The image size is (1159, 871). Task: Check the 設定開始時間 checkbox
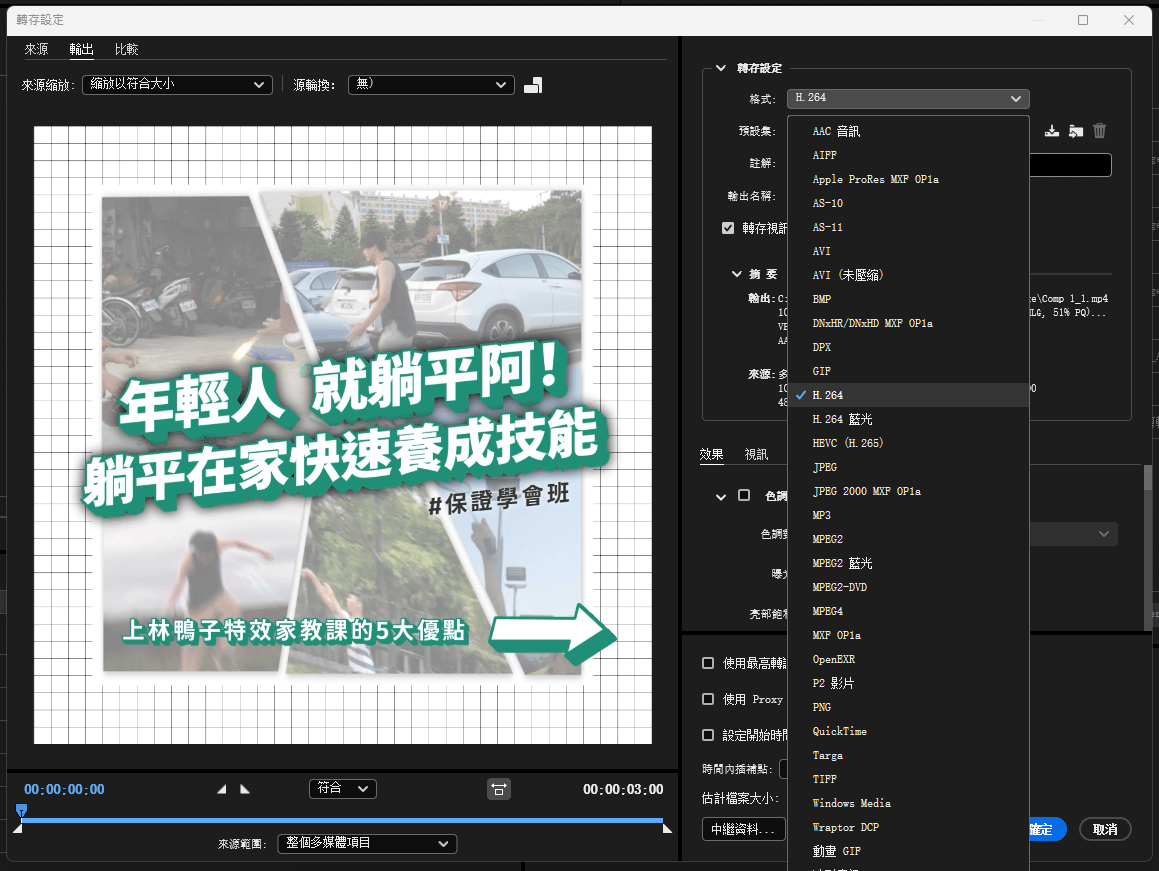(x=708, y=733)
